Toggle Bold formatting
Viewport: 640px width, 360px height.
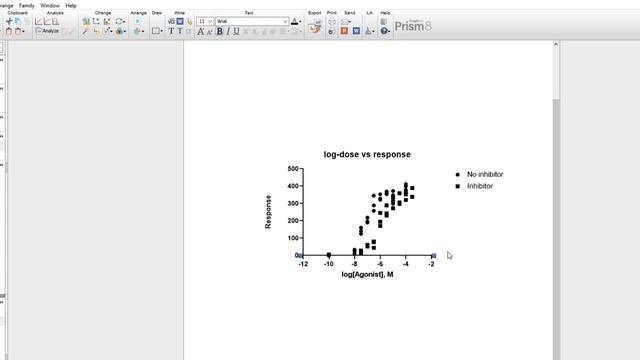coord(219,31)
